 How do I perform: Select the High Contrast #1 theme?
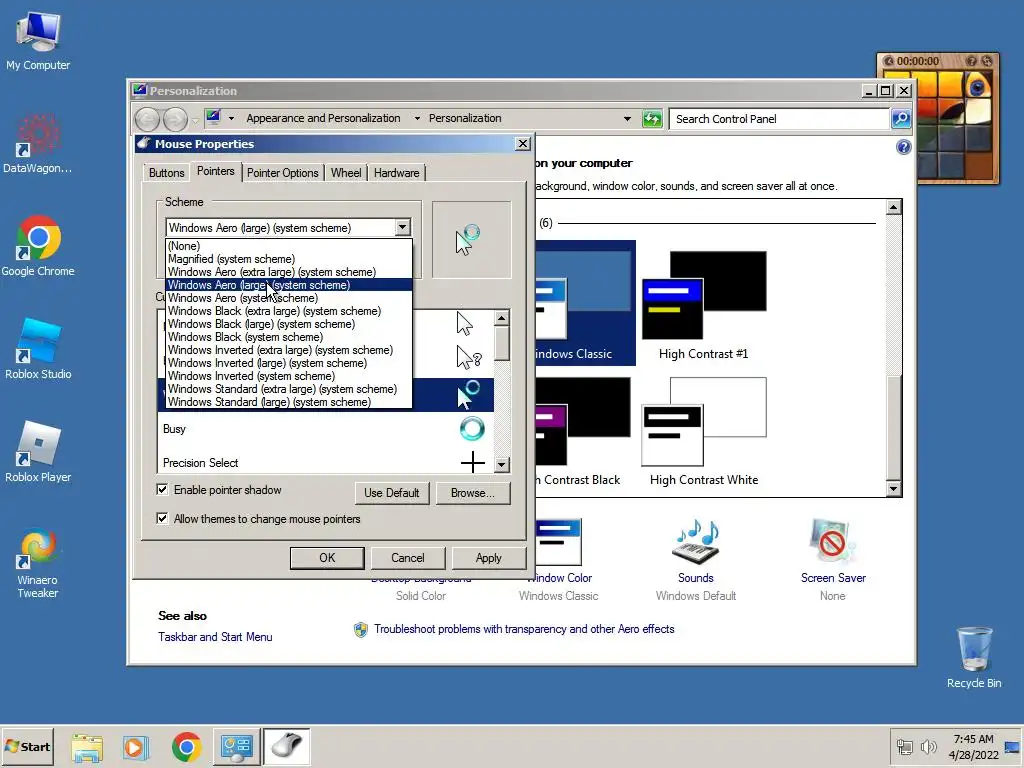point(704,306)
